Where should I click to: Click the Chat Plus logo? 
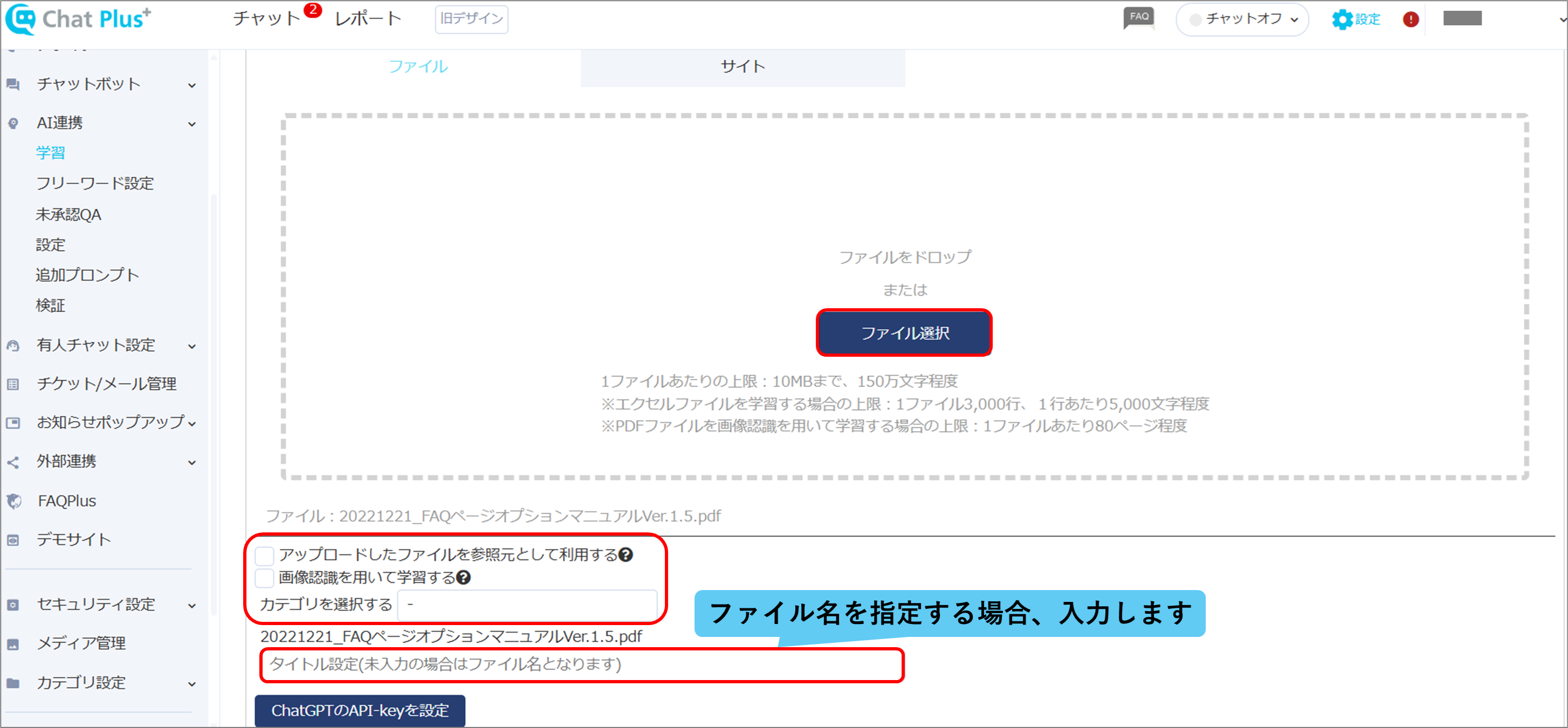pos(78,19)
